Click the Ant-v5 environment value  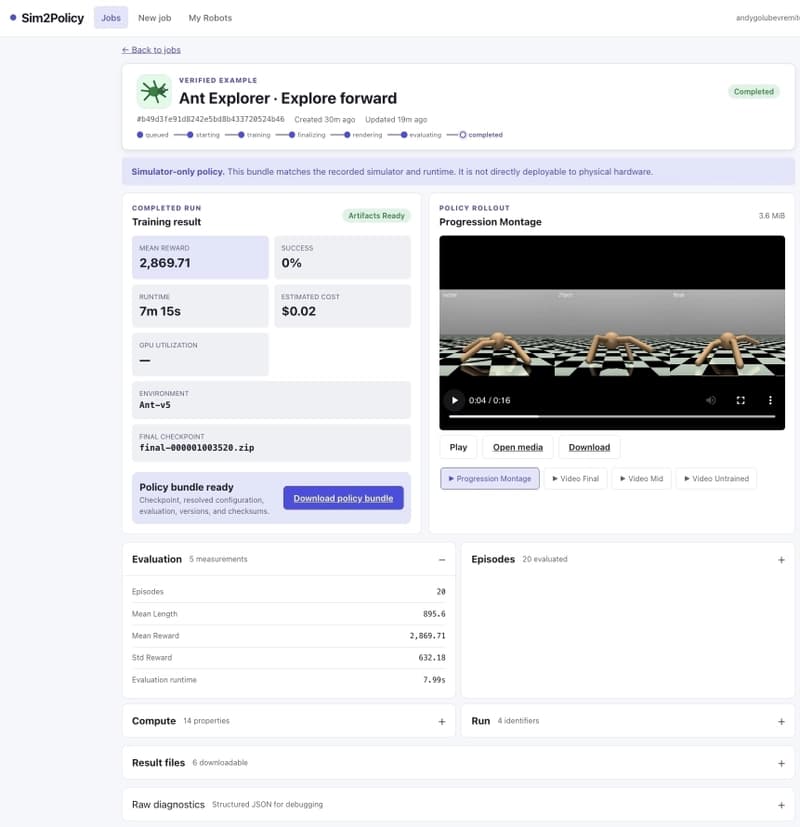click(155, 405)
